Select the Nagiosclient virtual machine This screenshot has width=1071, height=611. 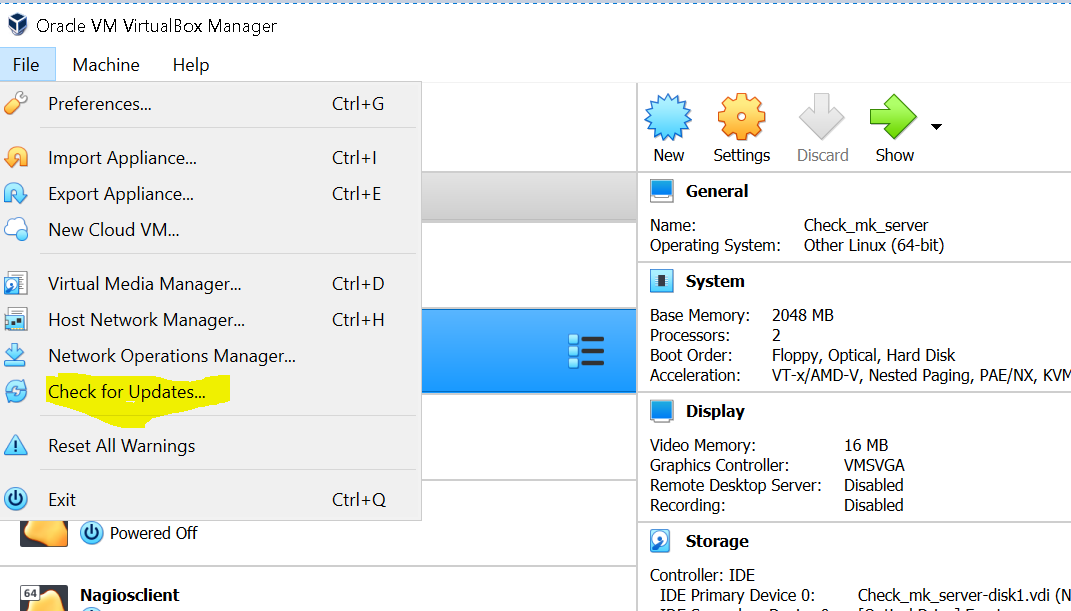129,594
